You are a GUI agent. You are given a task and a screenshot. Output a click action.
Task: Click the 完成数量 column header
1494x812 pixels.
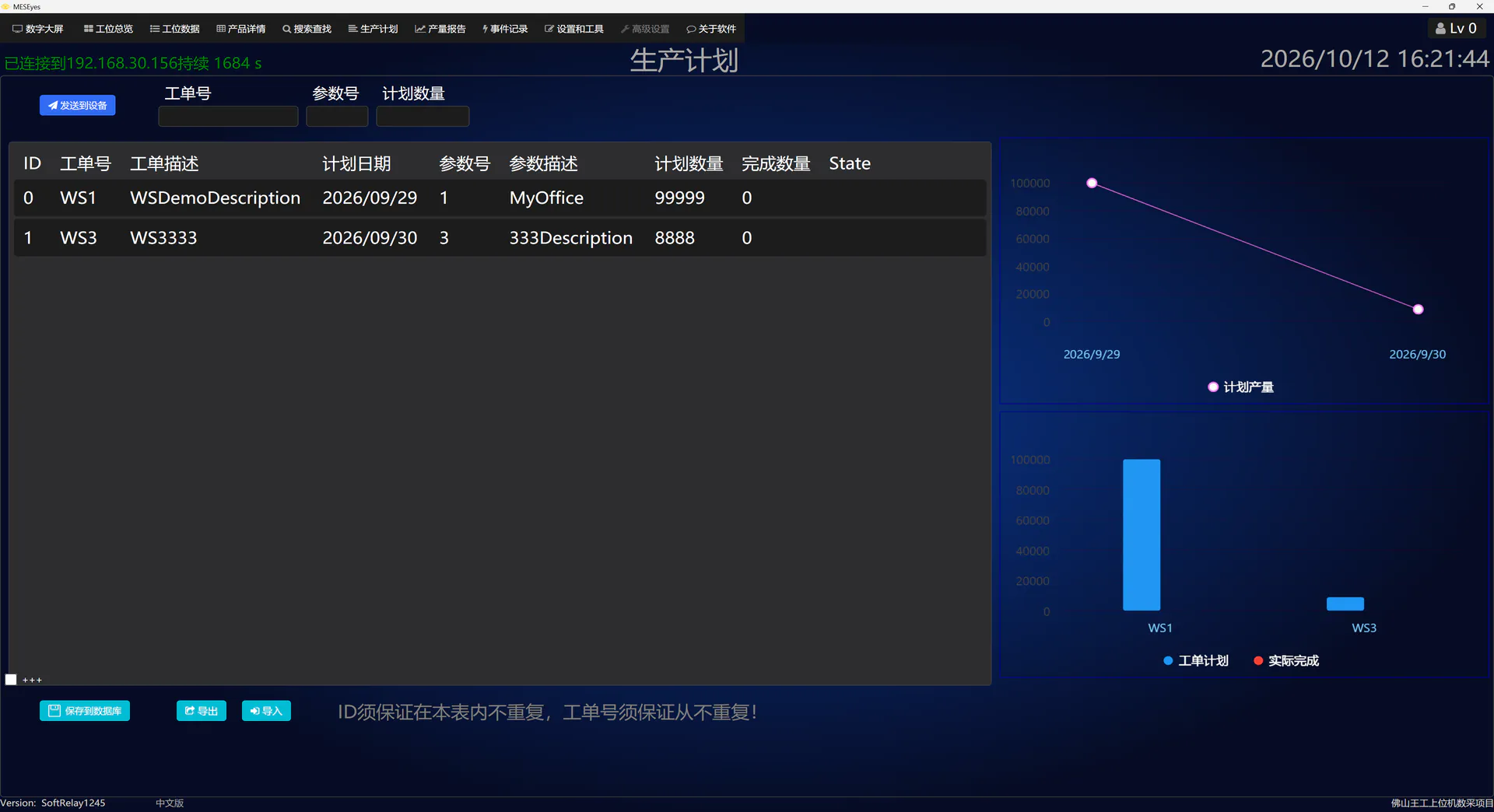coord(776,163)
